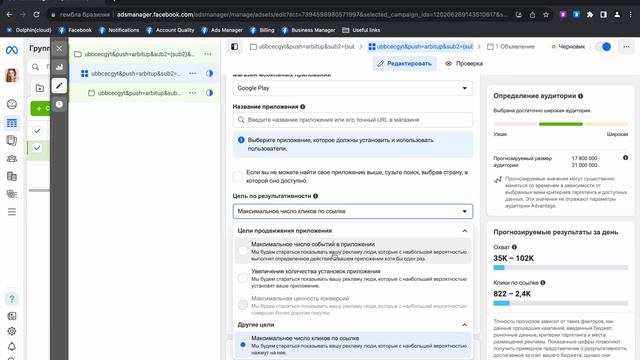Tick the checkbox about narrowing search by country
The width and height of the screenshot is (640, 360).
coord(238,176)
